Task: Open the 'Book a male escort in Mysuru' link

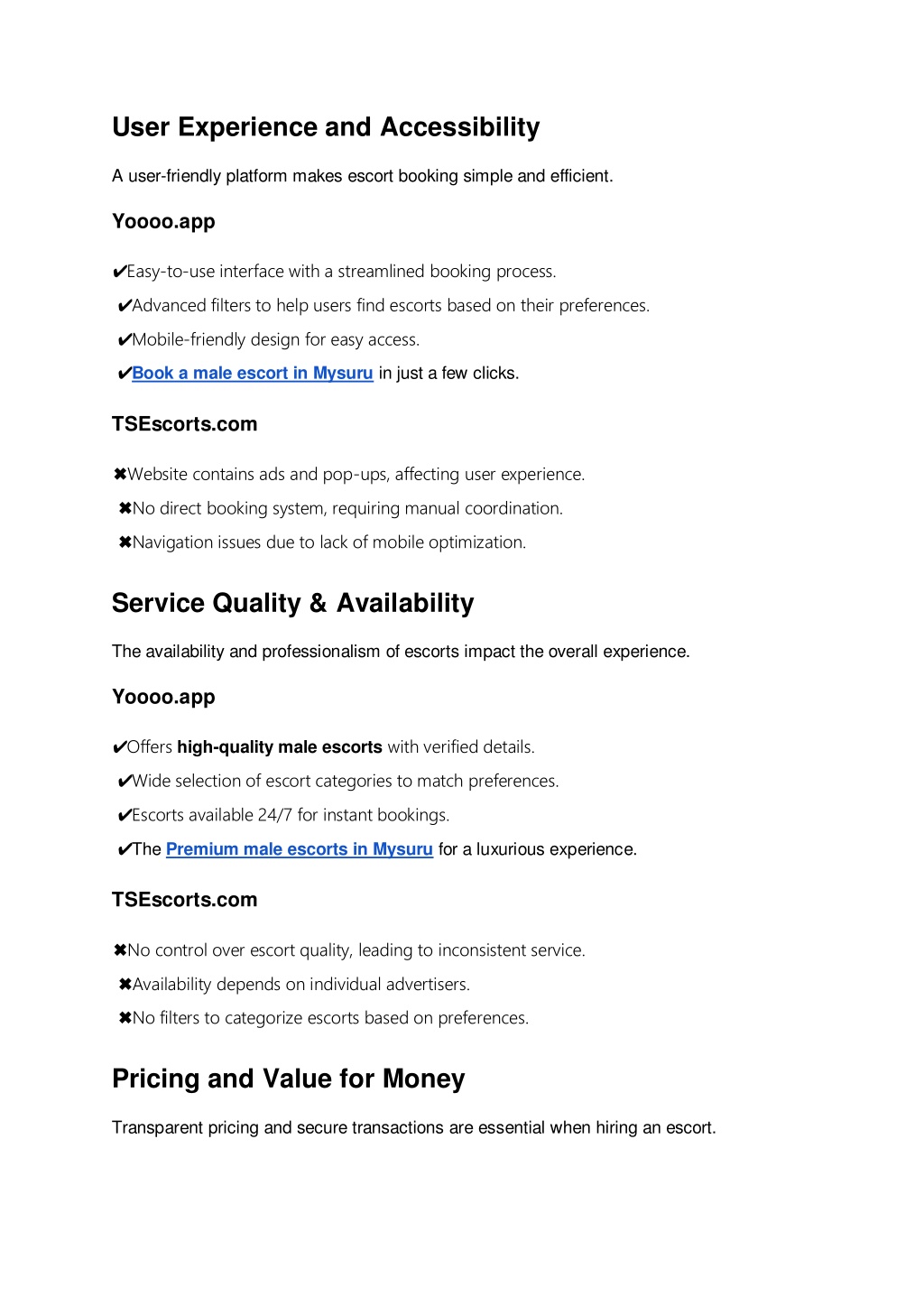Action: 253,373
